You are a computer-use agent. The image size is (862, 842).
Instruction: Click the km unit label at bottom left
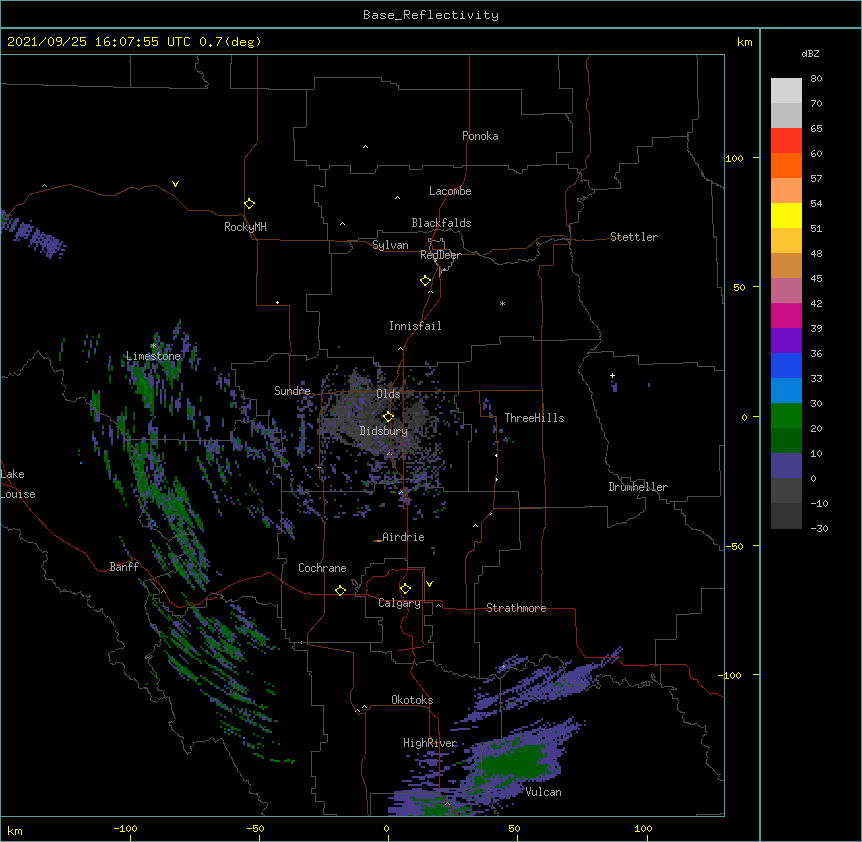15,830
